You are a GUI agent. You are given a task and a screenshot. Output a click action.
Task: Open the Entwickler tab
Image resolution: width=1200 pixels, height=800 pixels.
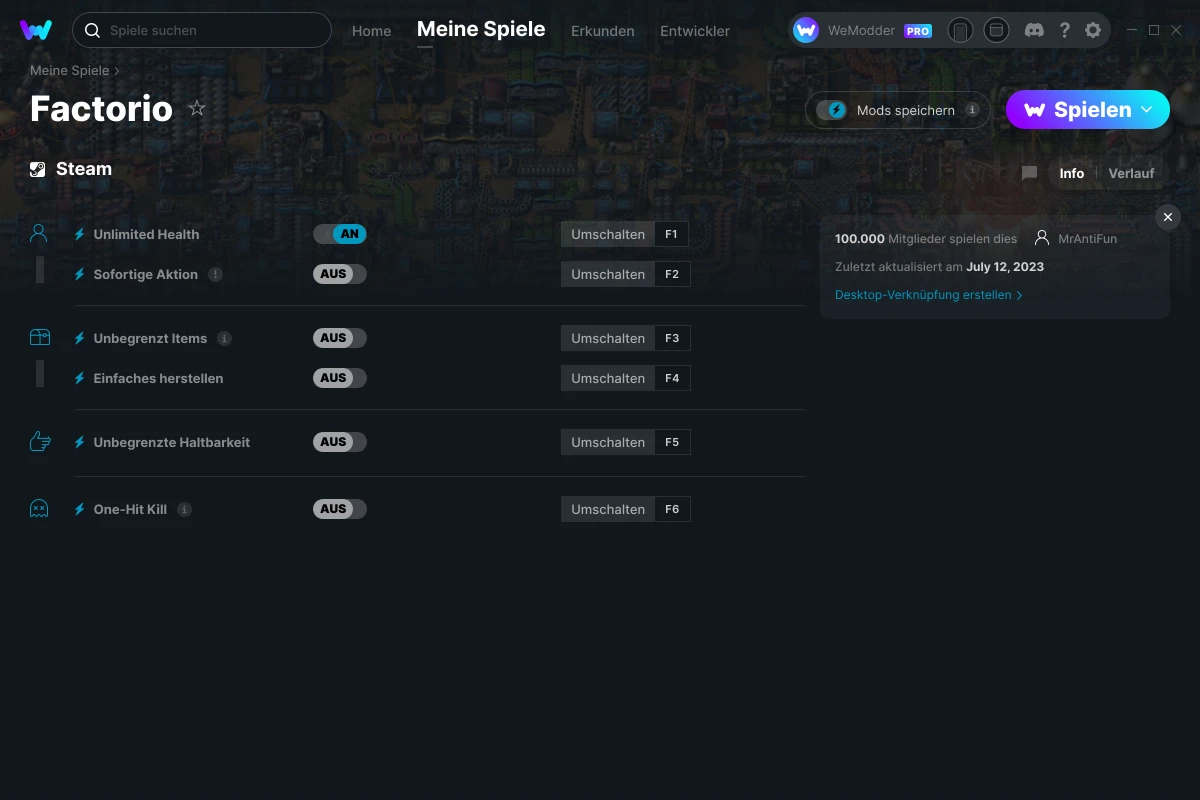[695, 31]
